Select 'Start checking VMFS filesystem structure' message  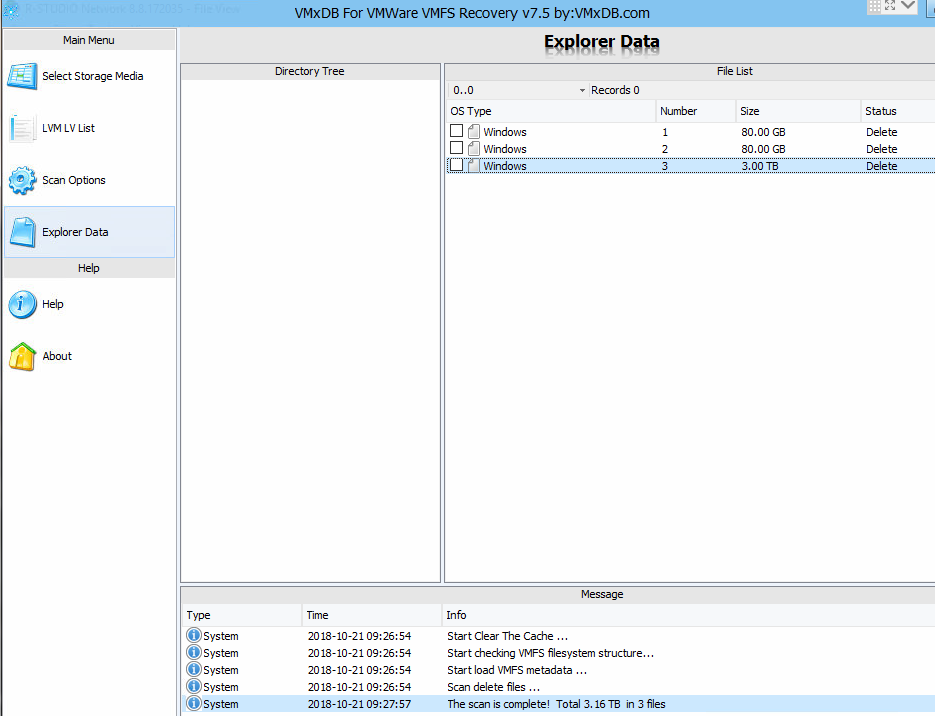550,653
